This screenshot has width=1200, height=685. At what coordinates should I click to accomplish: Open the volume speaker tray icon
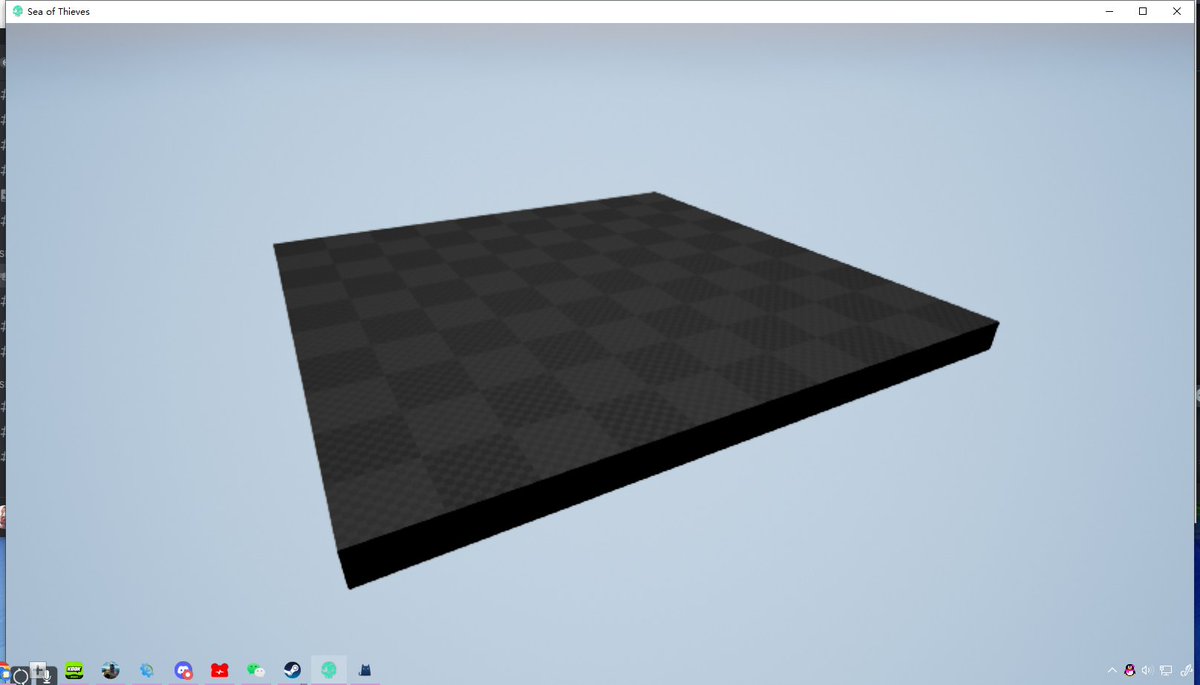(x=1147, y=670)
